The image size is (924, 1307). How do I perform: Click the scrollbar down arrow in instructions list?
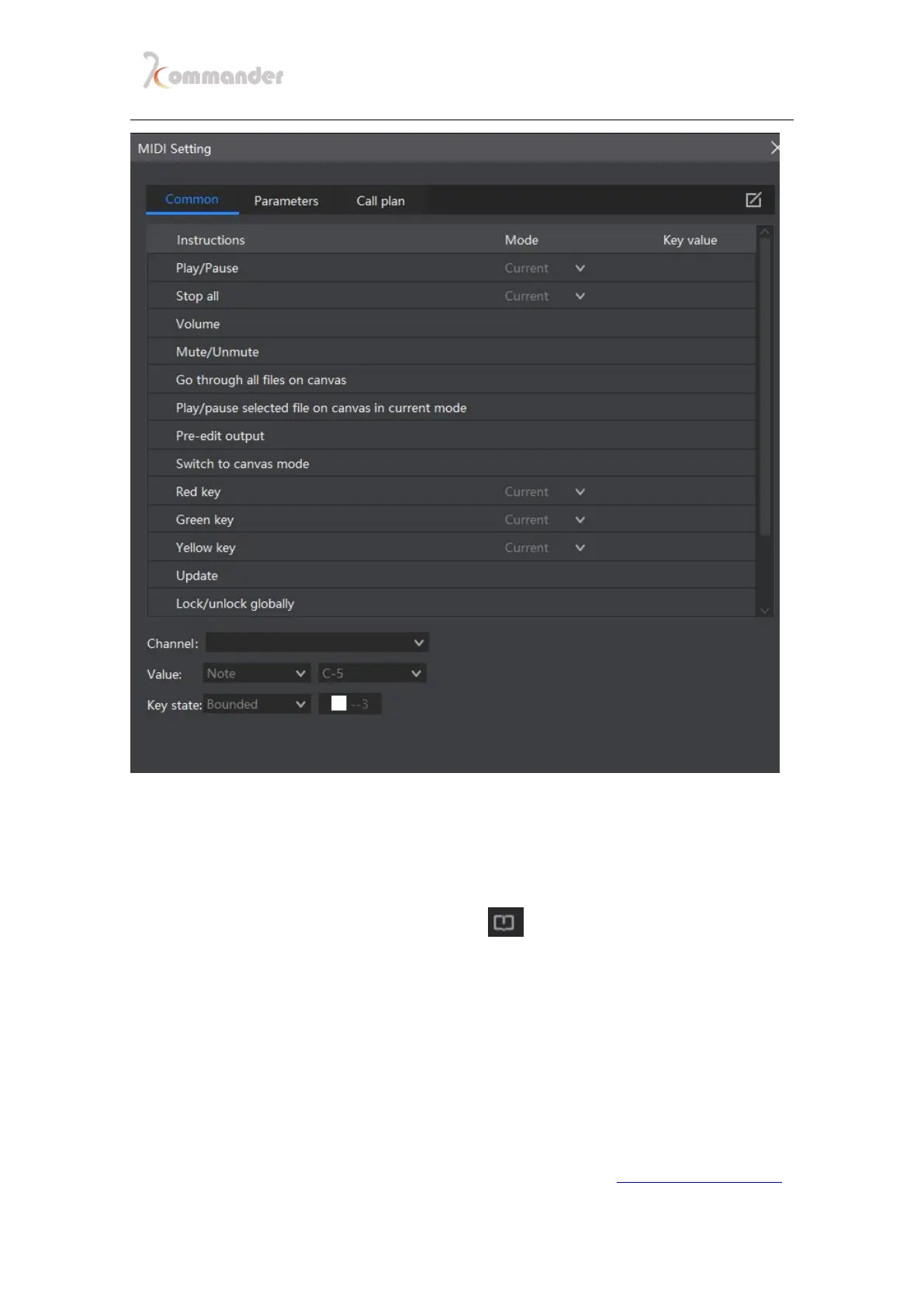click(x=764, y=611)
